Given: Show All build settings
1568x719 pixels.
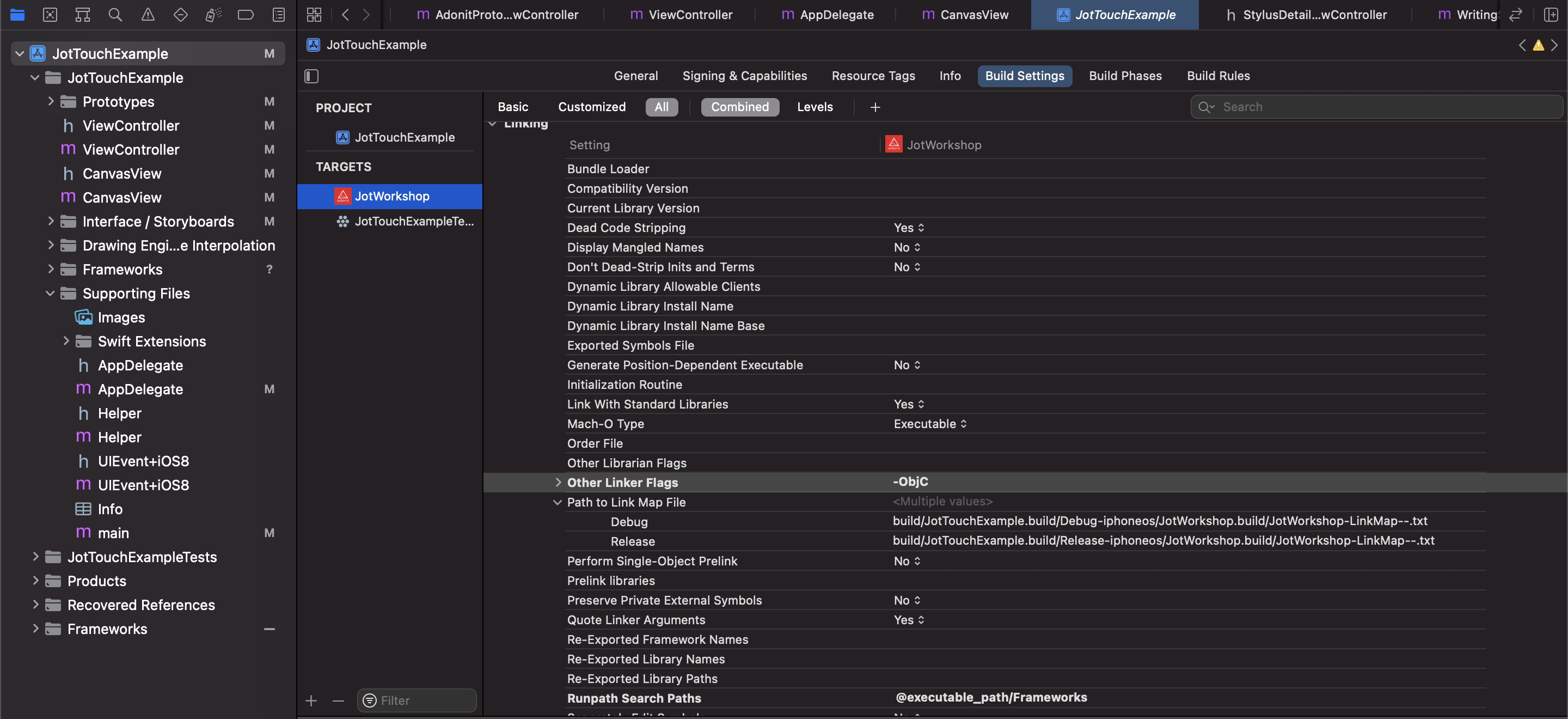Looking at the screenshot, I should pos(661,107).
